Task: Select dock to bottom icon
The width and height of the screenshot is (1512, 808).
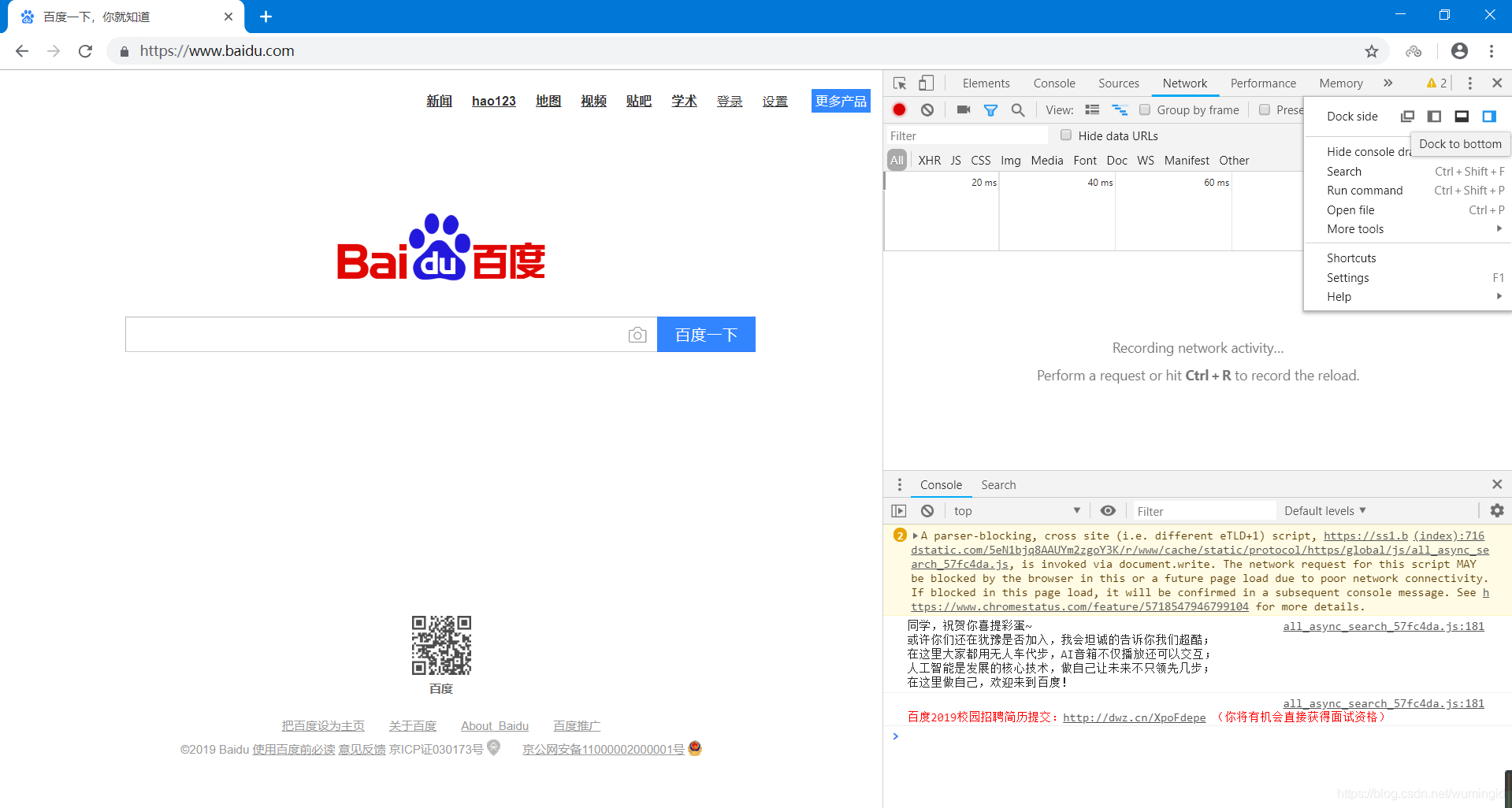Action: pyautogui.click(x=1462, y=117)
